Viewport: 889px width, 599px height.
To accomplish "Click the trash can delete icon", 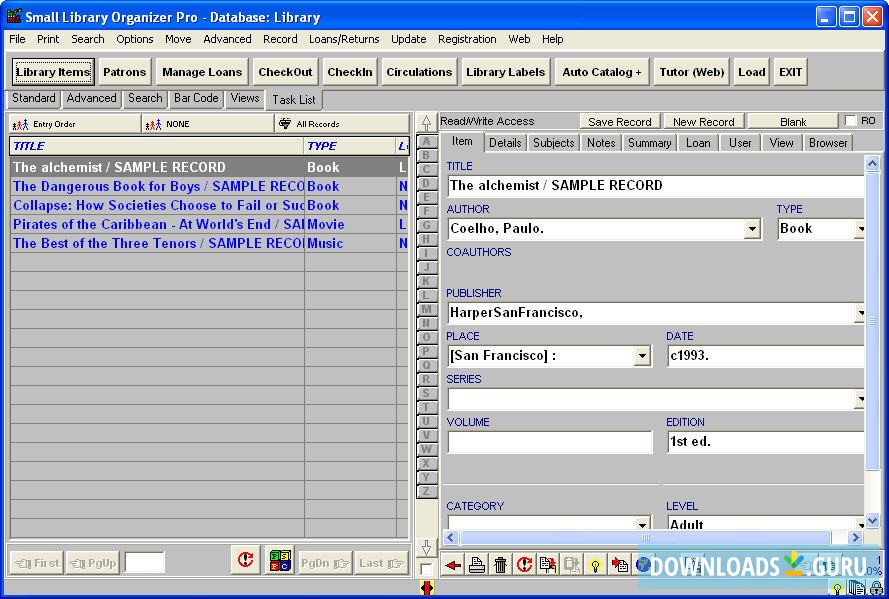I will click(x=500, y=565).
